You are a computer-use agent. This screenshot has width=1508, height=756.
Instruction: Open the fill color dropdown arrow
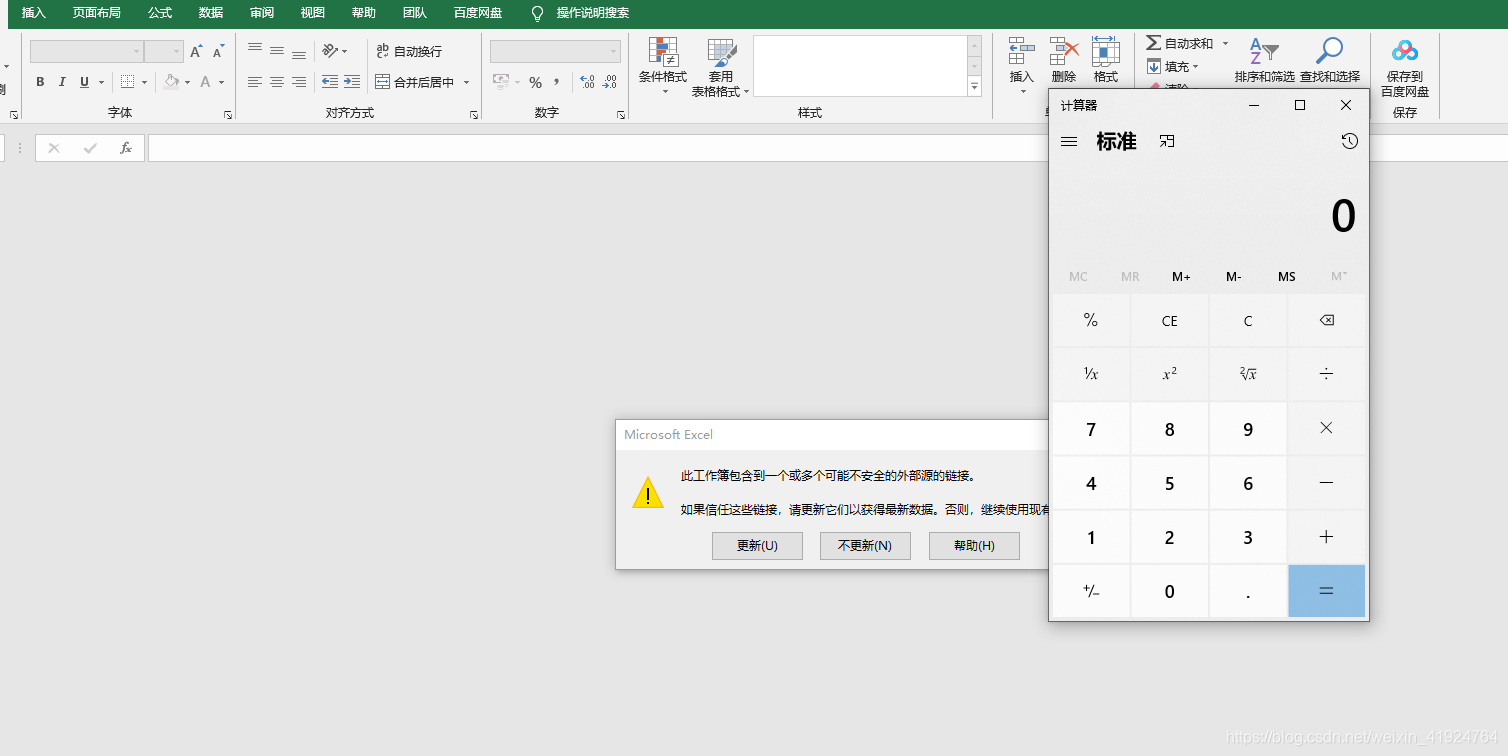[188, 82]
